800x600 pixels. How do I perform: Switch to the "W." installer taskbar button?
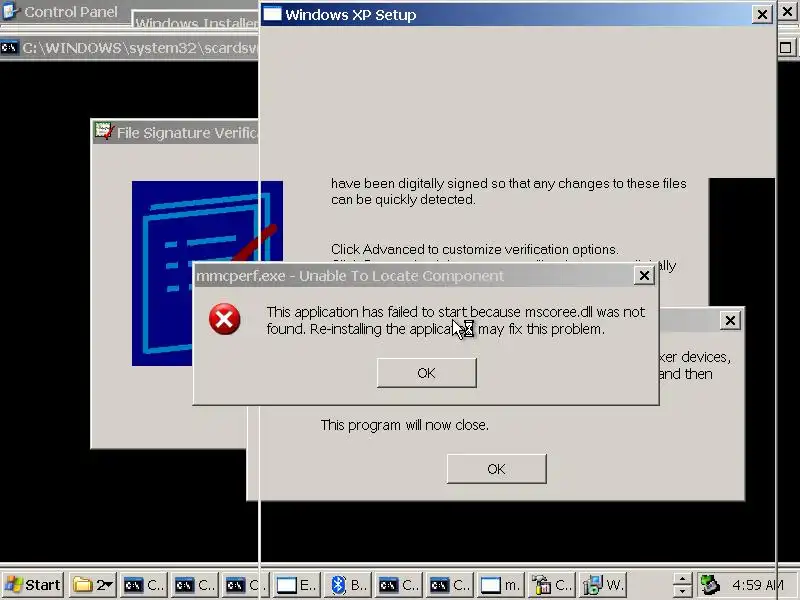tap(604, 585)
